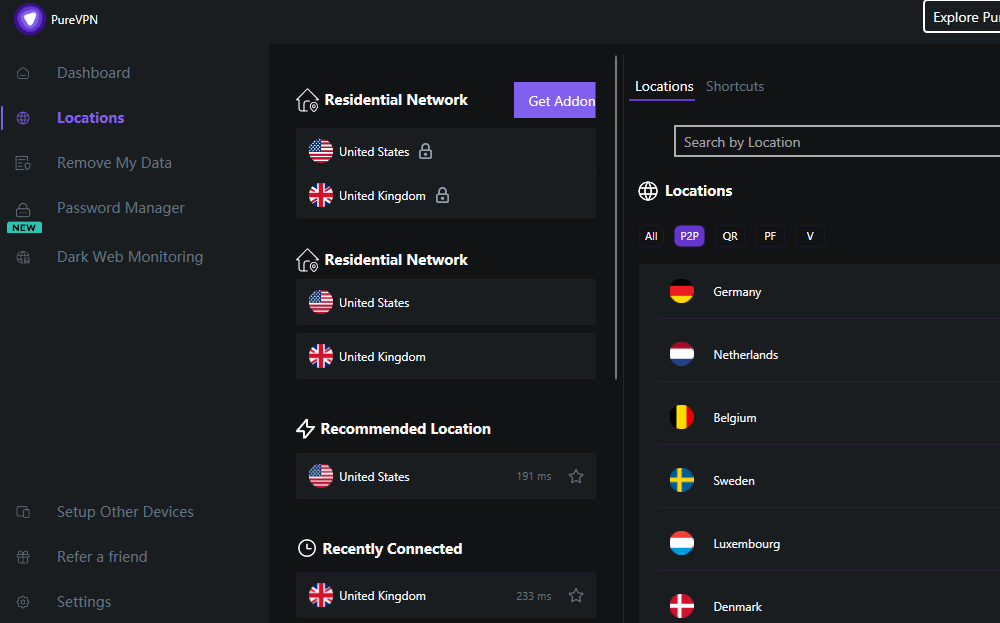The width and height of the screenshot is (1000, 623).
Task: Click the PureVPN shield logo
Action: pos(29,19)
